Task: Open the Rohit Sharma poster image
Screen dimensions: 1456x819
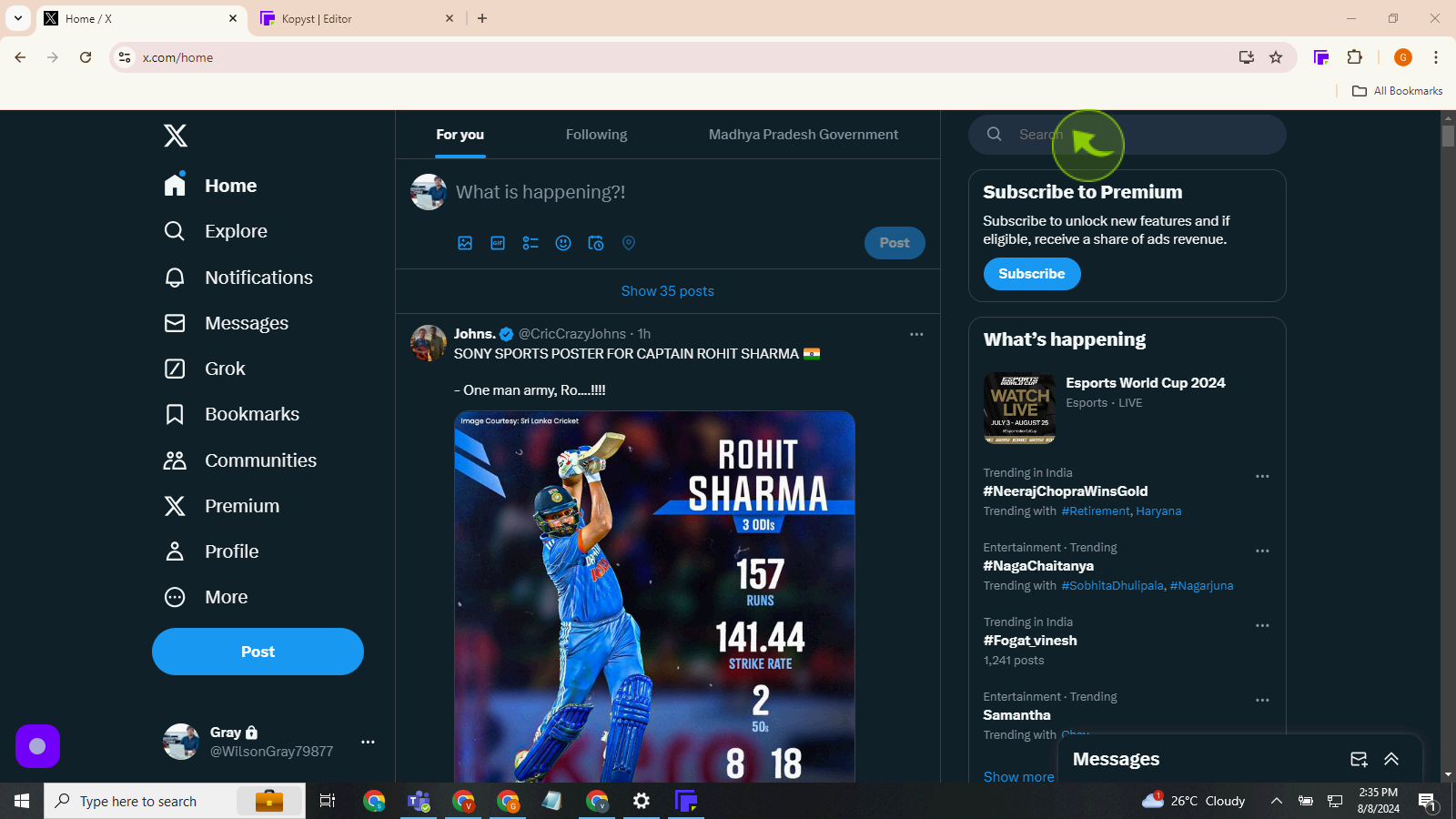Action: [654, 596]
